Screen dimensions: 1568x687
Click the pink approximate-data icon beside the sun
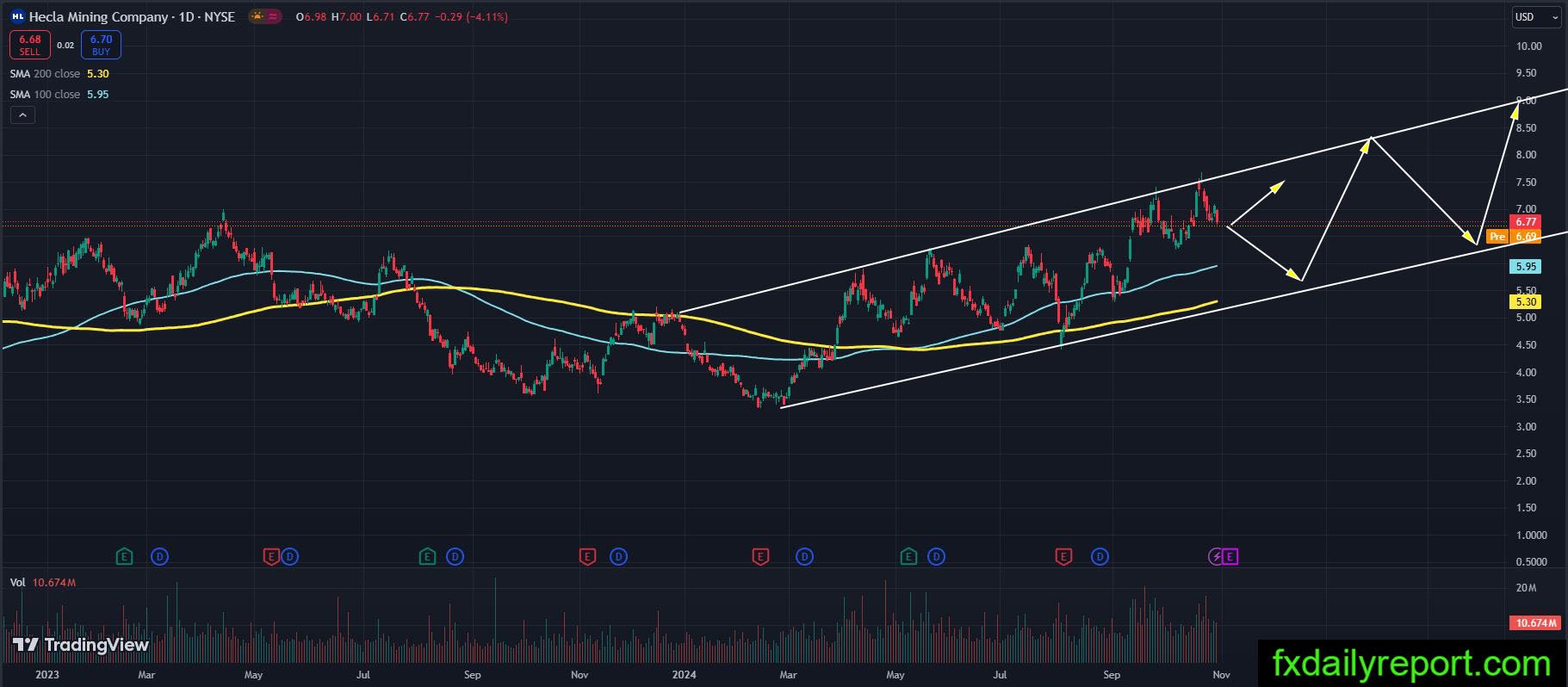(274, 16)
